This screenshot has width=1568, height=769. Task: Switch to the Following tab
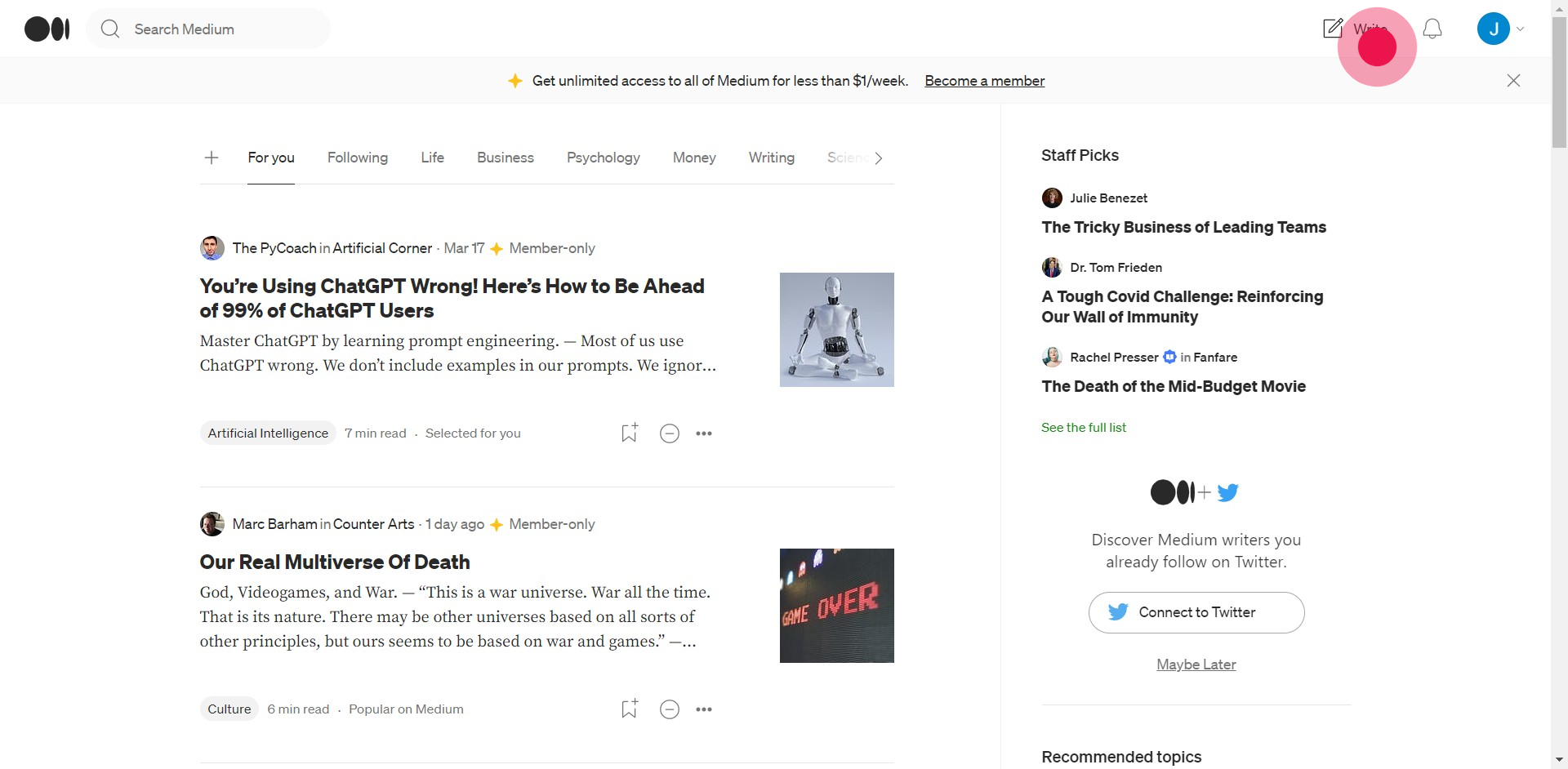358,158
